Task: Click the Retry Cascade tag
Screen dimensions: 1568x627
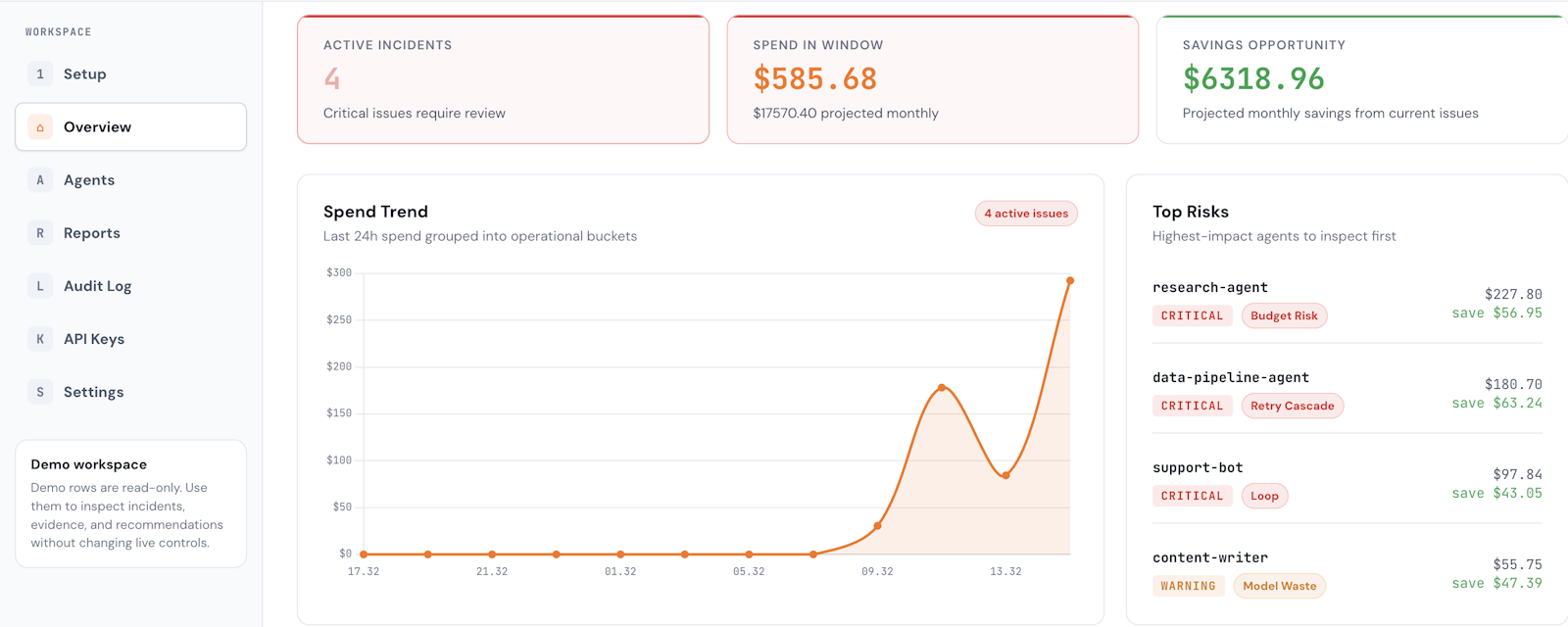Action: 1292,406
